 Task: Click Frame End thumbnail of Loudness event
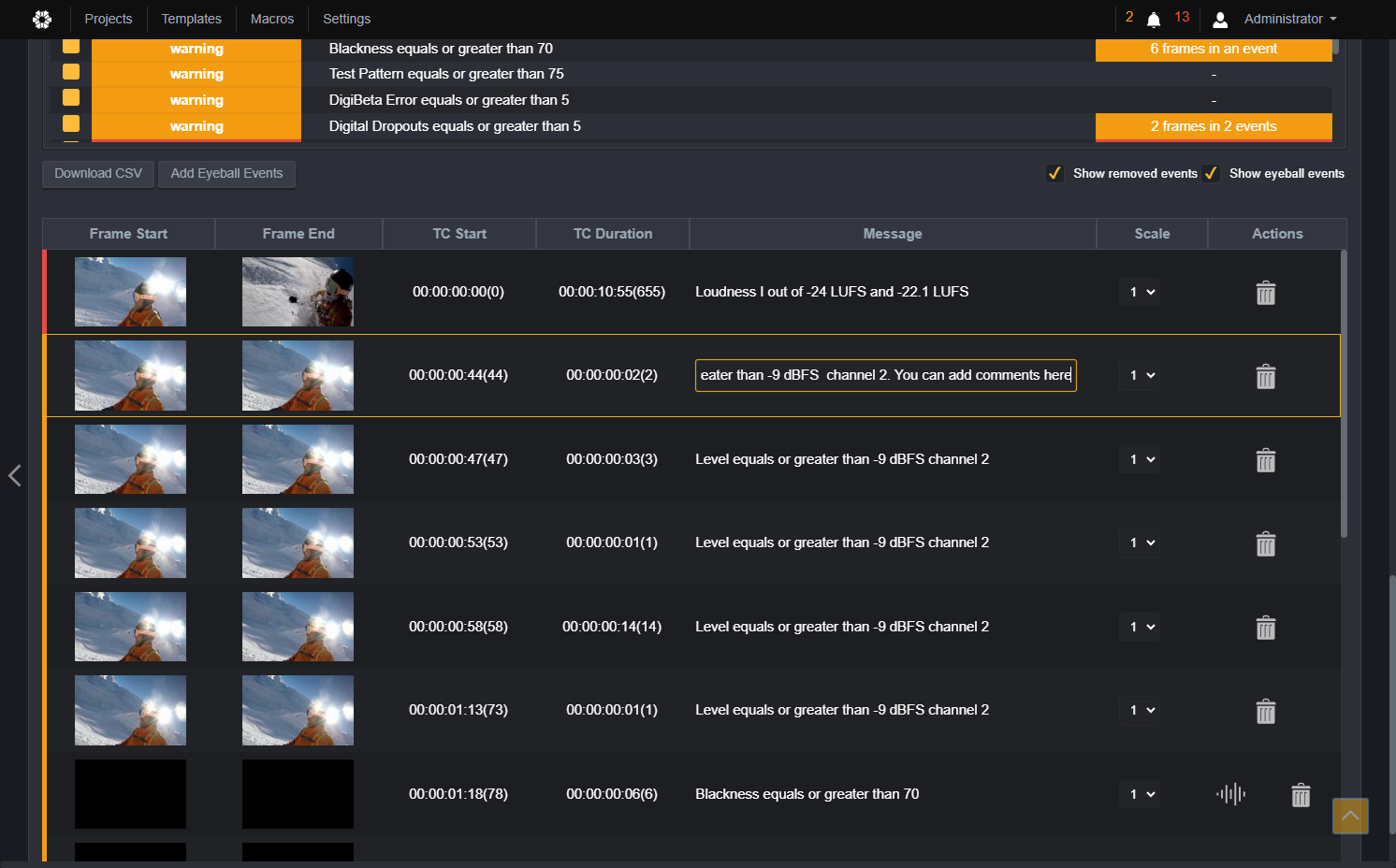tap(298, 292)
